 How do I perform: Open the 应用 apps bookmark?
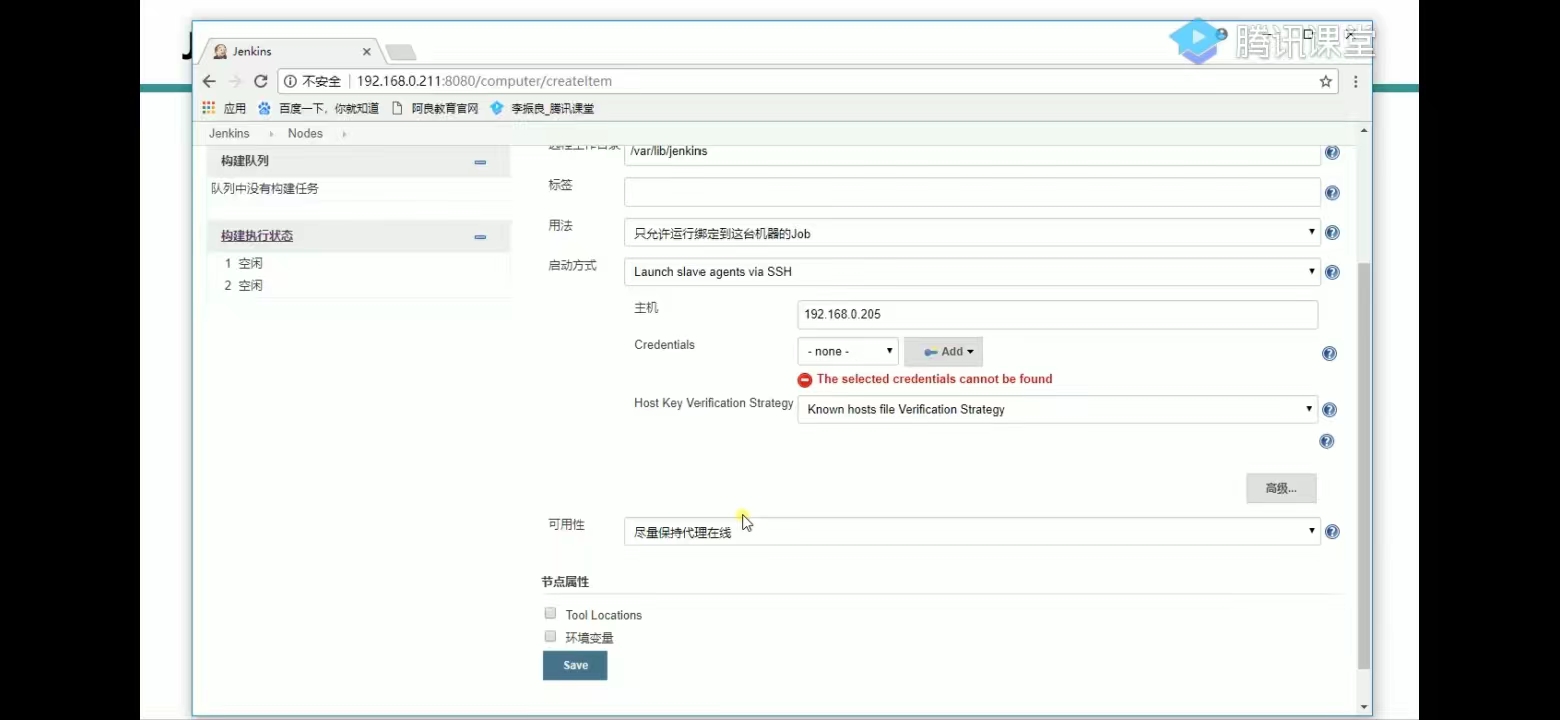tap(224, 108)
